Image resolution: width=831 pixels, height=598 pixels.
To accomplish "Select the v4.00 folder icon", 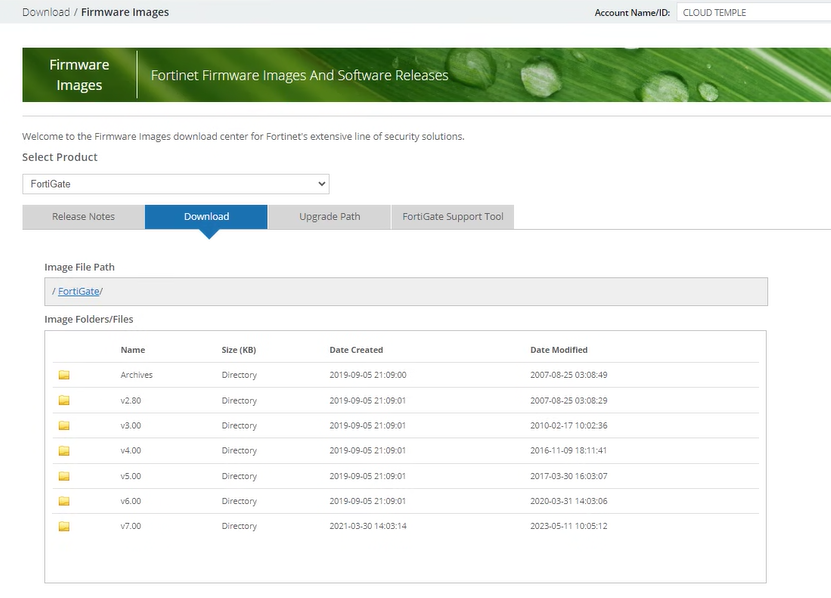I will [x=64, y=451].
